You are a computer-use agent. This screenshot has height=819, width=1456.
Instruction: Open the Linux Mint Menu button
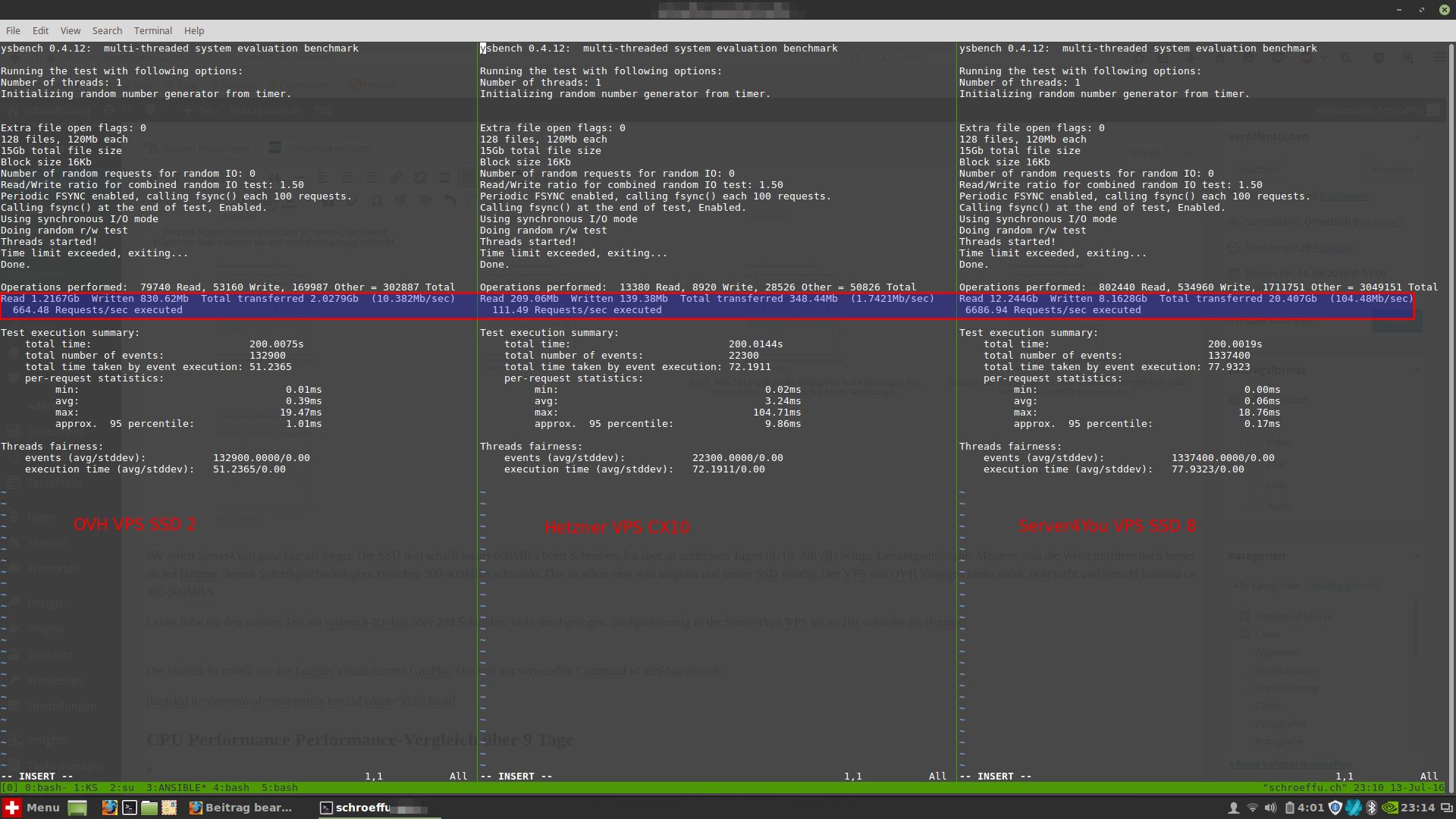[x=31, y=808]
